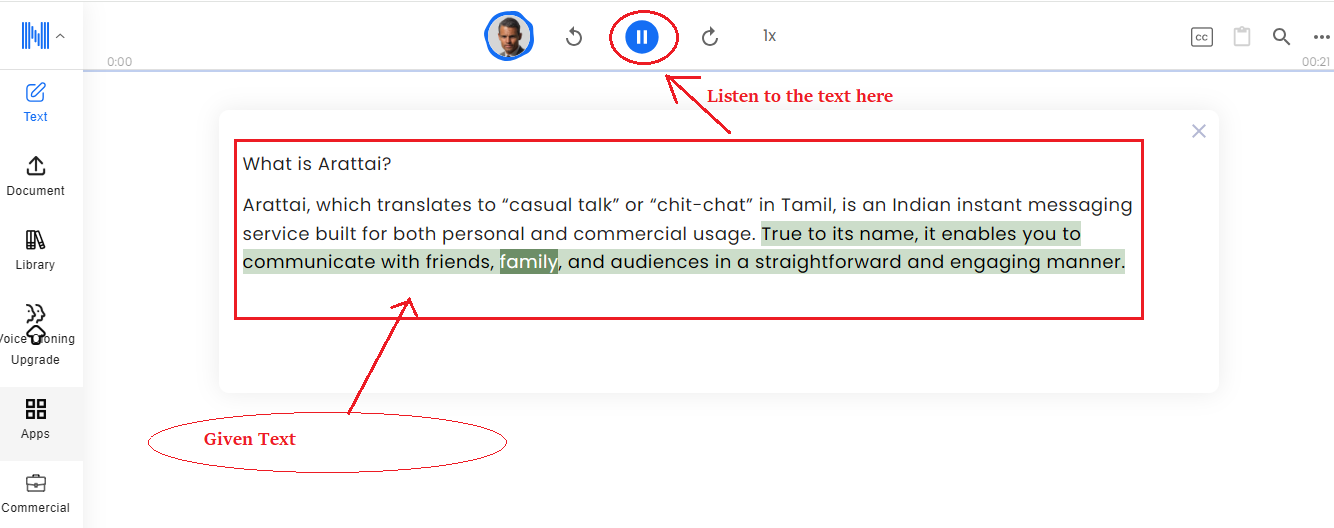Click the heading "What is Arattai?"
Screen dimensions: 1334x528
coord(317,164)
